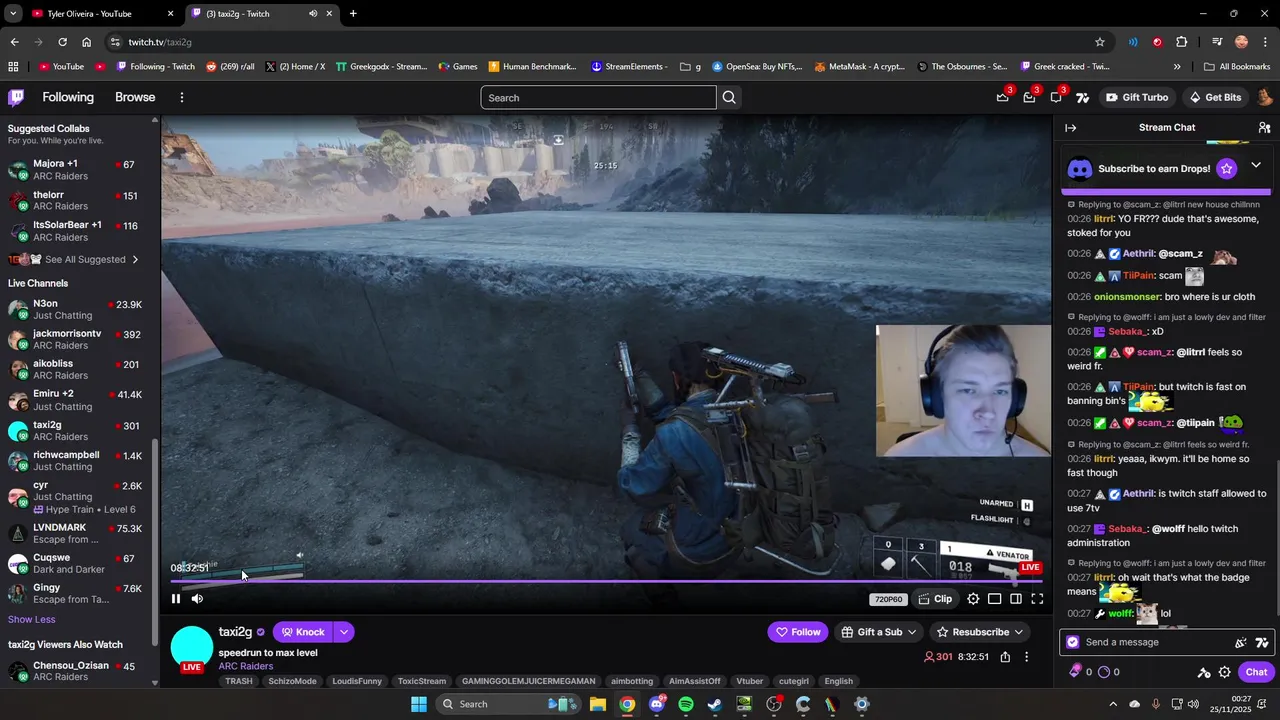Open the Whispers speech bubble icon
Viewport: 1280px width, 720px height.
[x=1056, y=97]
